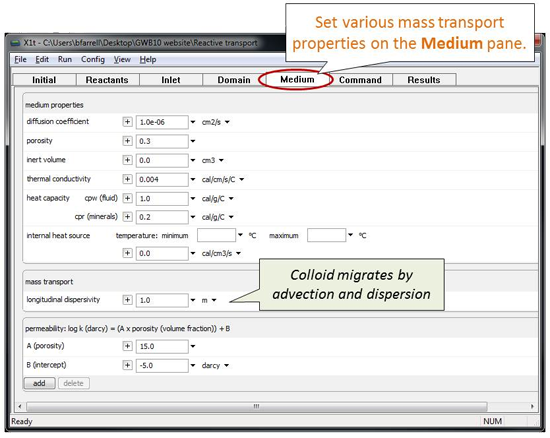The height and width of the screenshot is (438, 550).
Task: Open dropdown arrow beside porosity value
Action: [x=193, y=141]
